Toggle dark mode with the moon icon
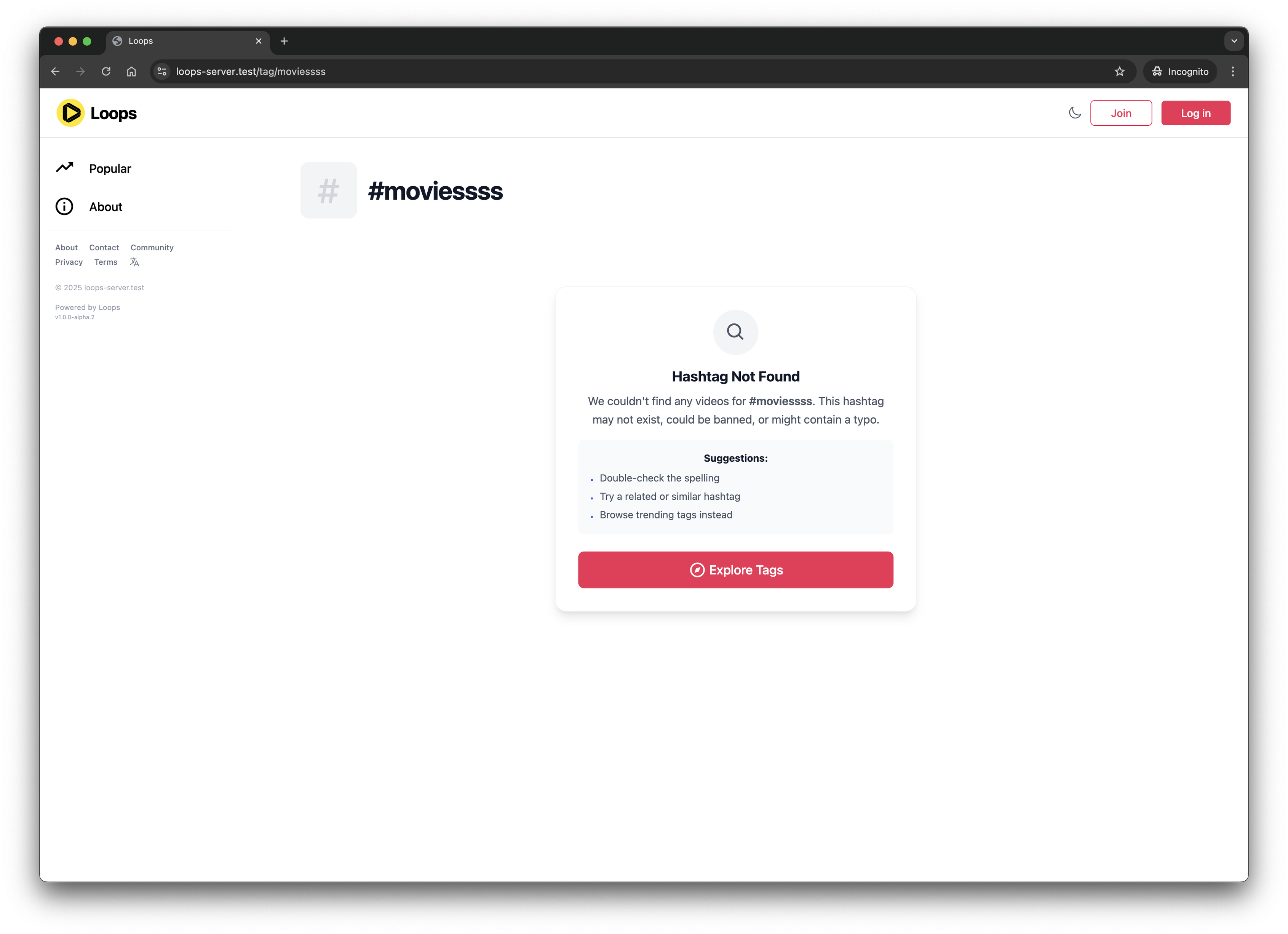The image size is (1288, 934). tap(1074, 113)
